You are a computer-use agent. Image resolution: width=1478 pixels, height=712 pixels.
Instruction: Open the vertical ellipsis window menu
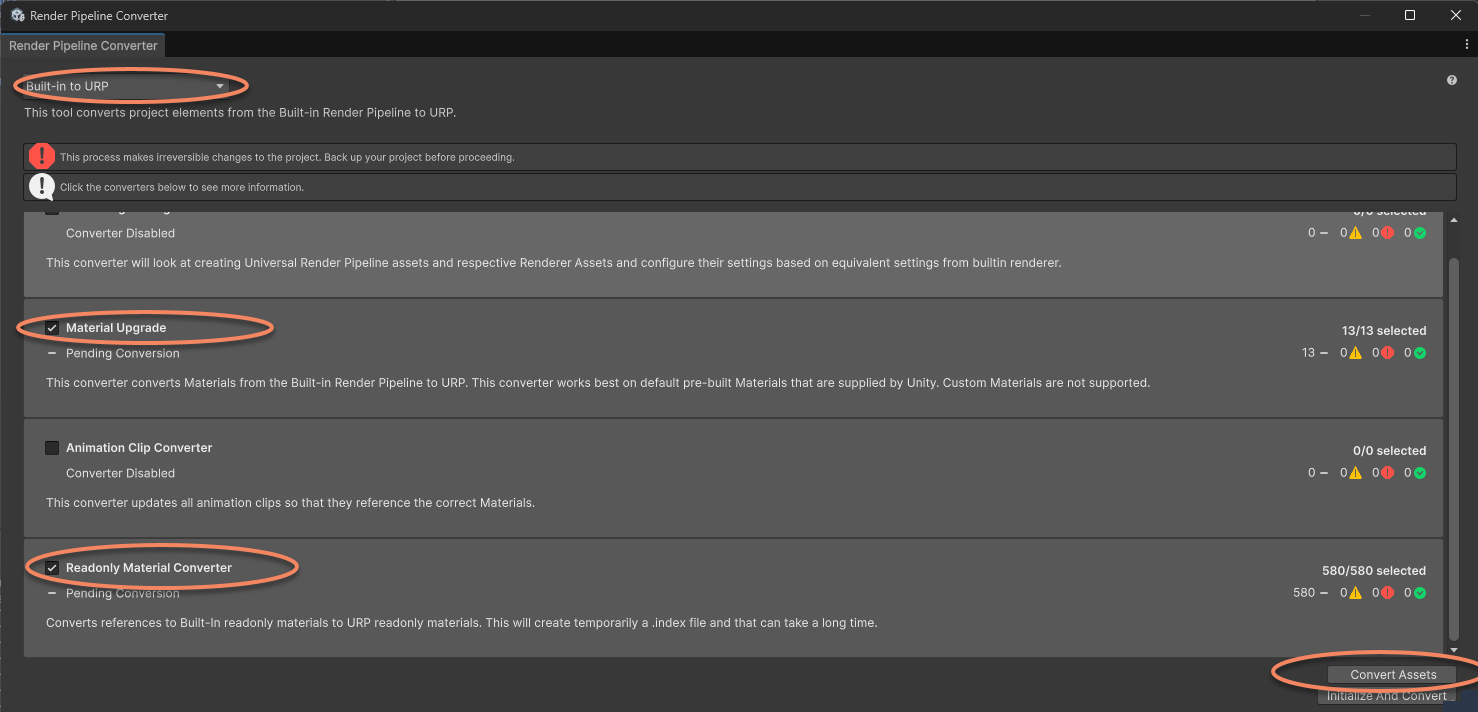click(x=1466, y=44)
